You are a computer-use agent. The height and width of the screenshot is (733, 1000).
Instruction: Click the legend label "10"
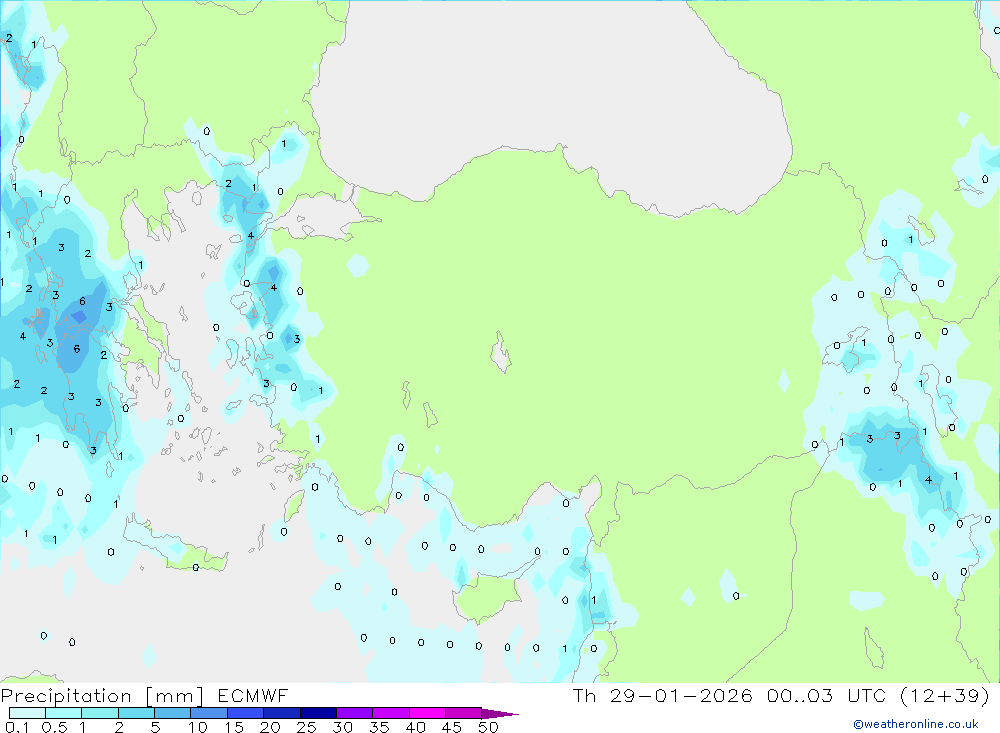(x=198, y=727)
